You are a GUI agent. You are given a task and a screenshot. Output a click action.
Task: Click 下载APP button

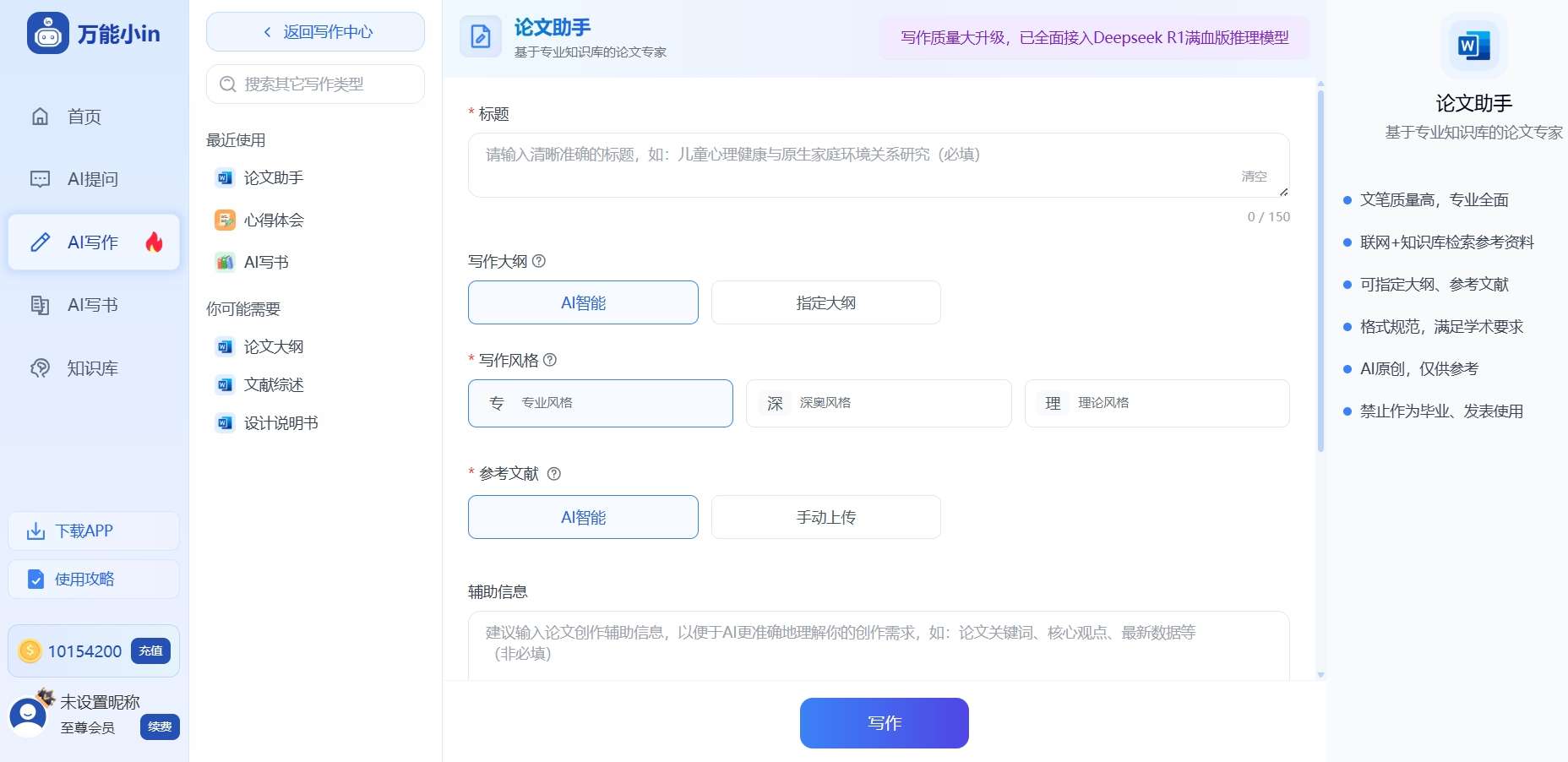pyautogui.click(x=94, y=531)
